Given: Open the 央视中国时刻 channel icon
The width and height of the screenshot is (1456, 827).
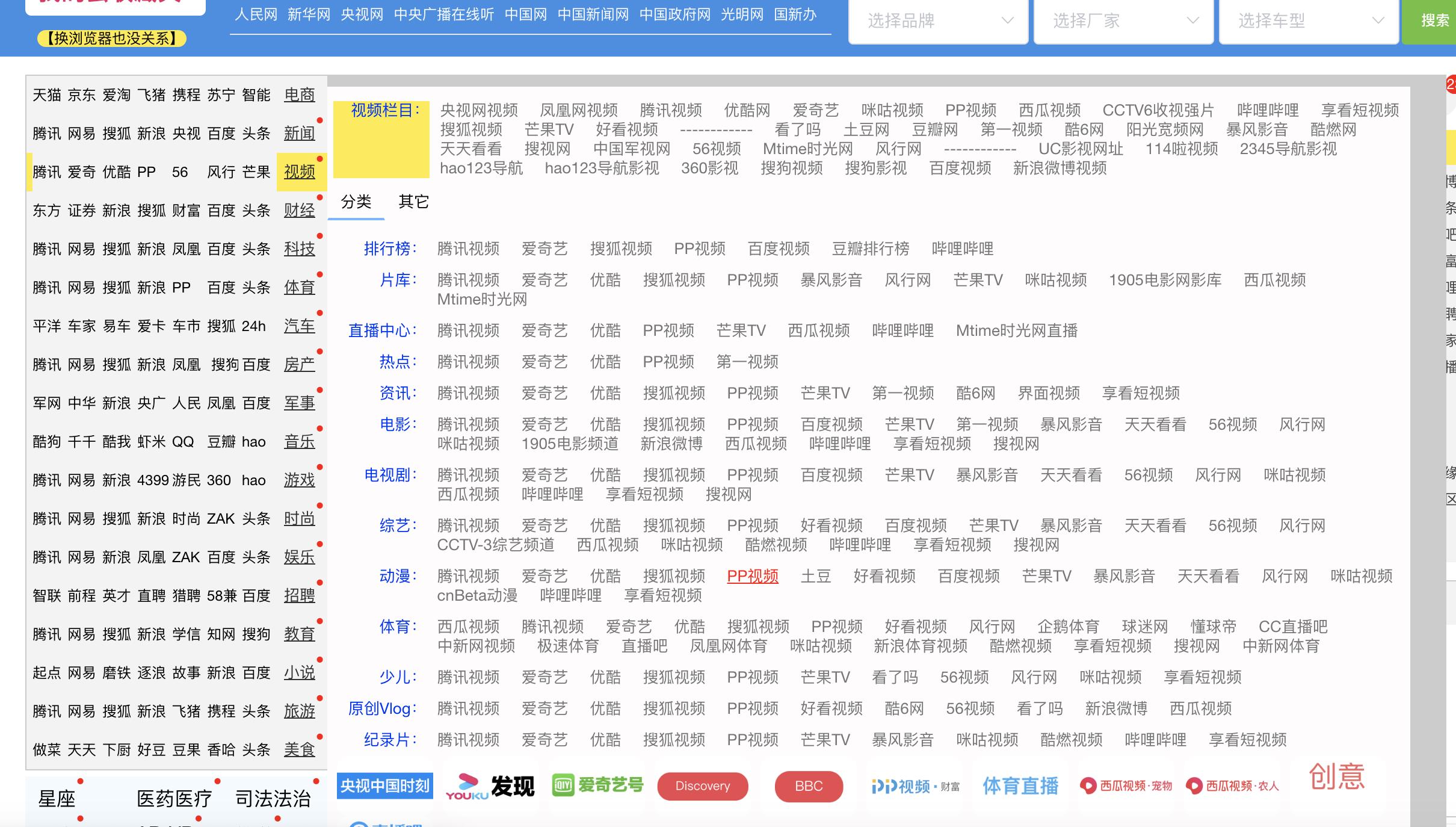Looking at the screenshot, I should pos(384,787).
